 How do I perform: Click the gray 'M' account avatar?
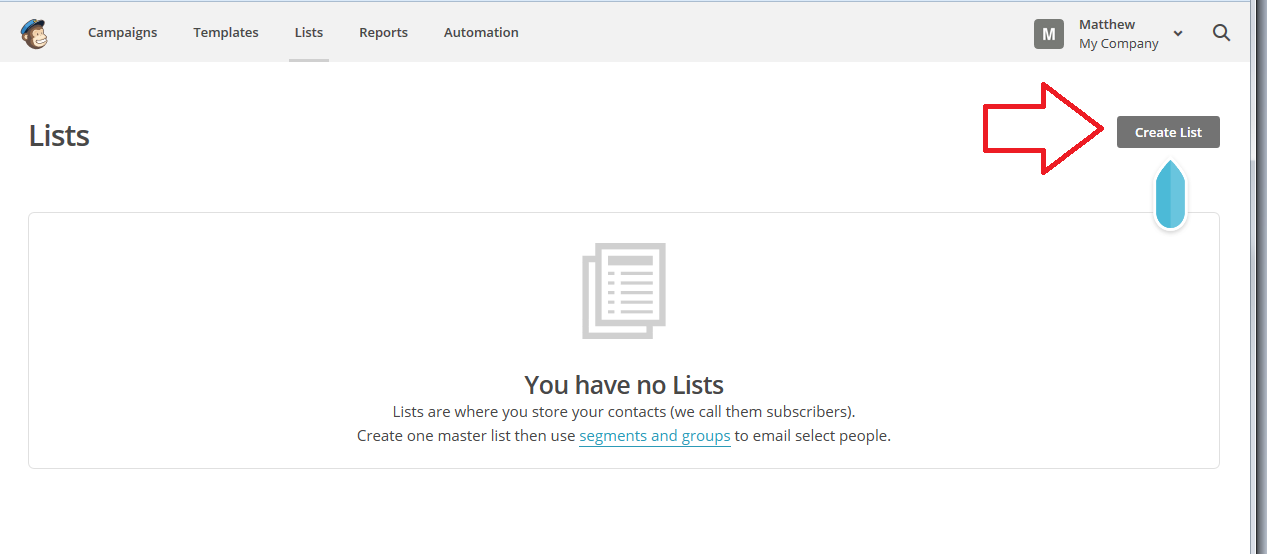coord(1048,34)
